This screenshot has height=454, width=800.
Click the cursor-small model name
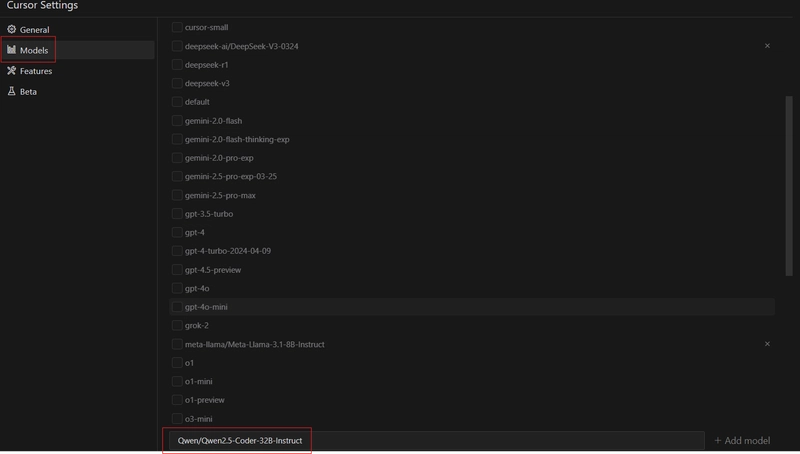[x=206, y=27]
